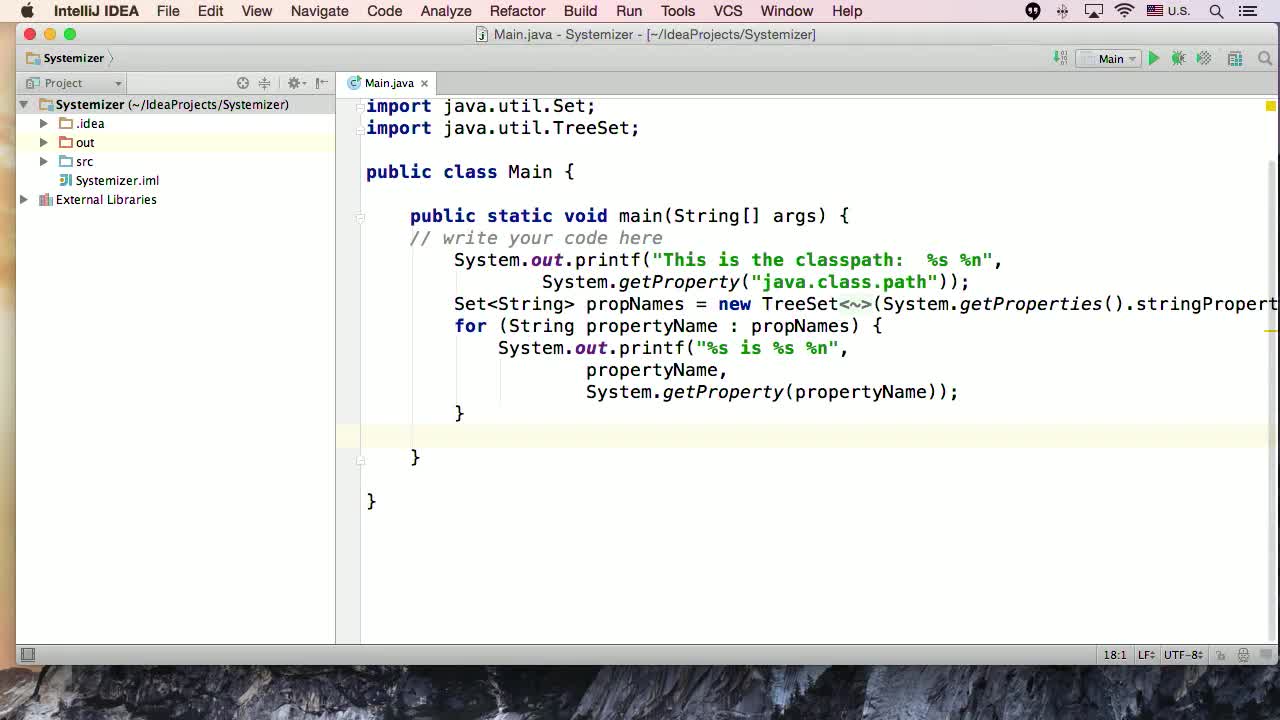Screen dimensions: 1280x720
Task: Open the Window menu
Action: point(786,11)
